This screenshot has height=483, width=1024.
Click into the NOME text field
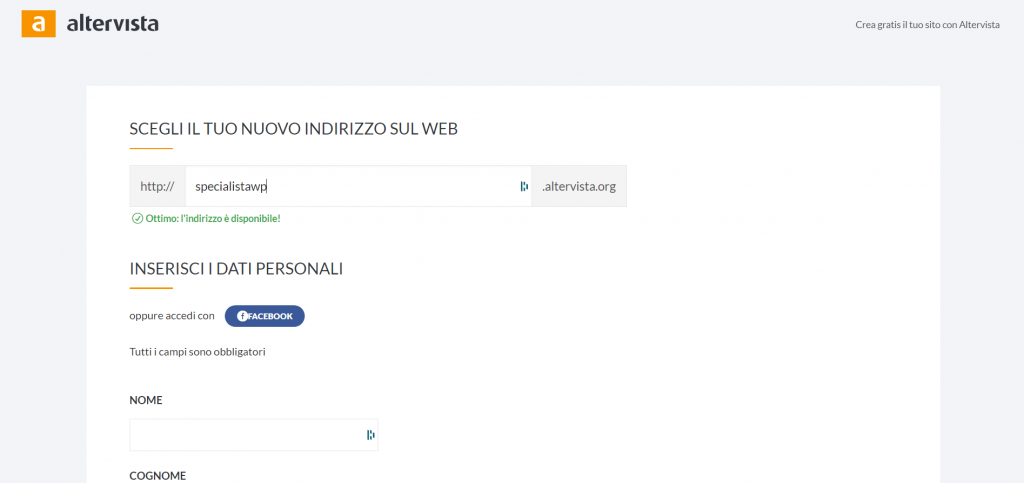[245, 435]
